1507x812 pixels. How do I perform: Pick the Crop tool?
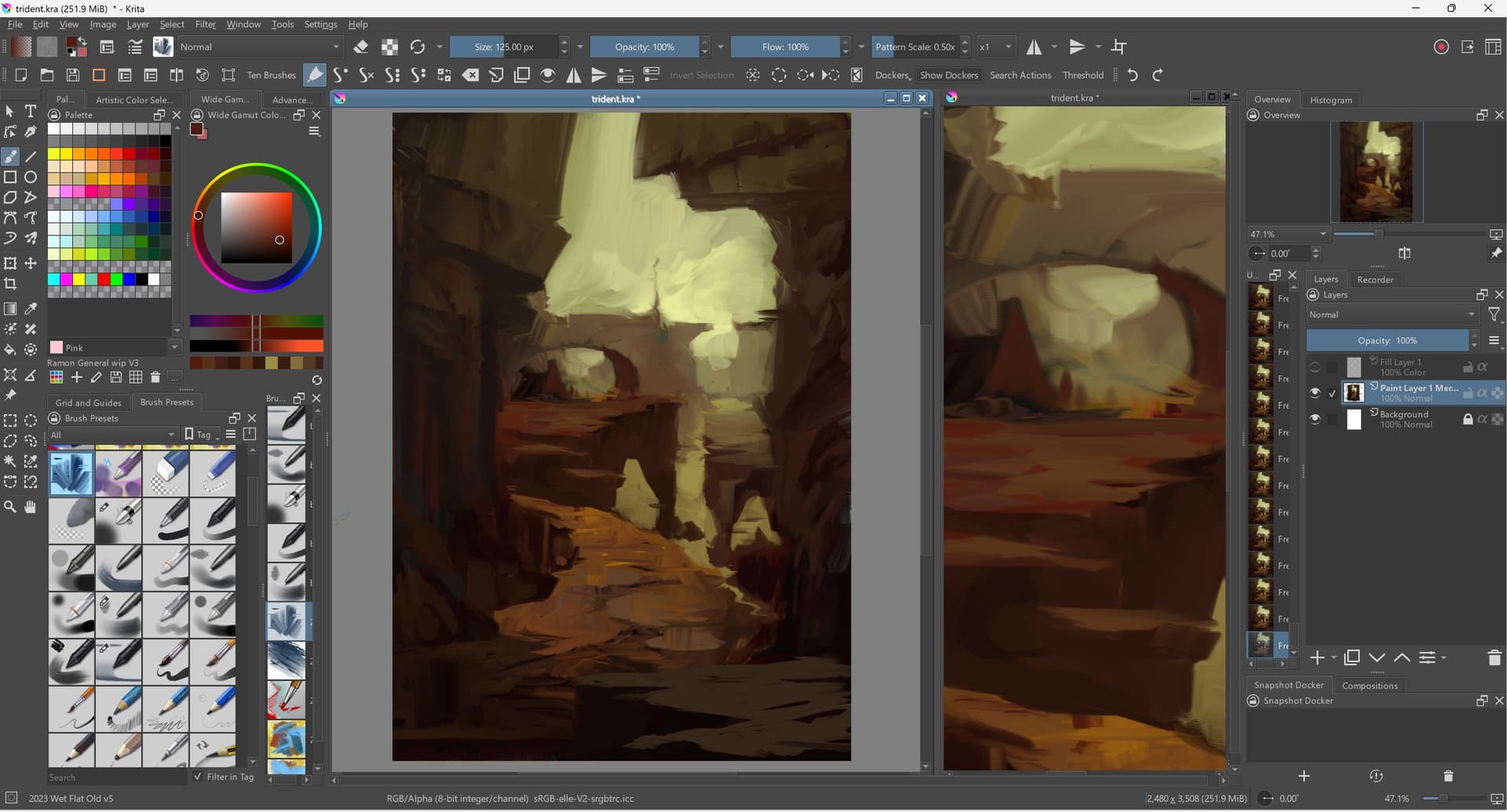pos(10,284)
